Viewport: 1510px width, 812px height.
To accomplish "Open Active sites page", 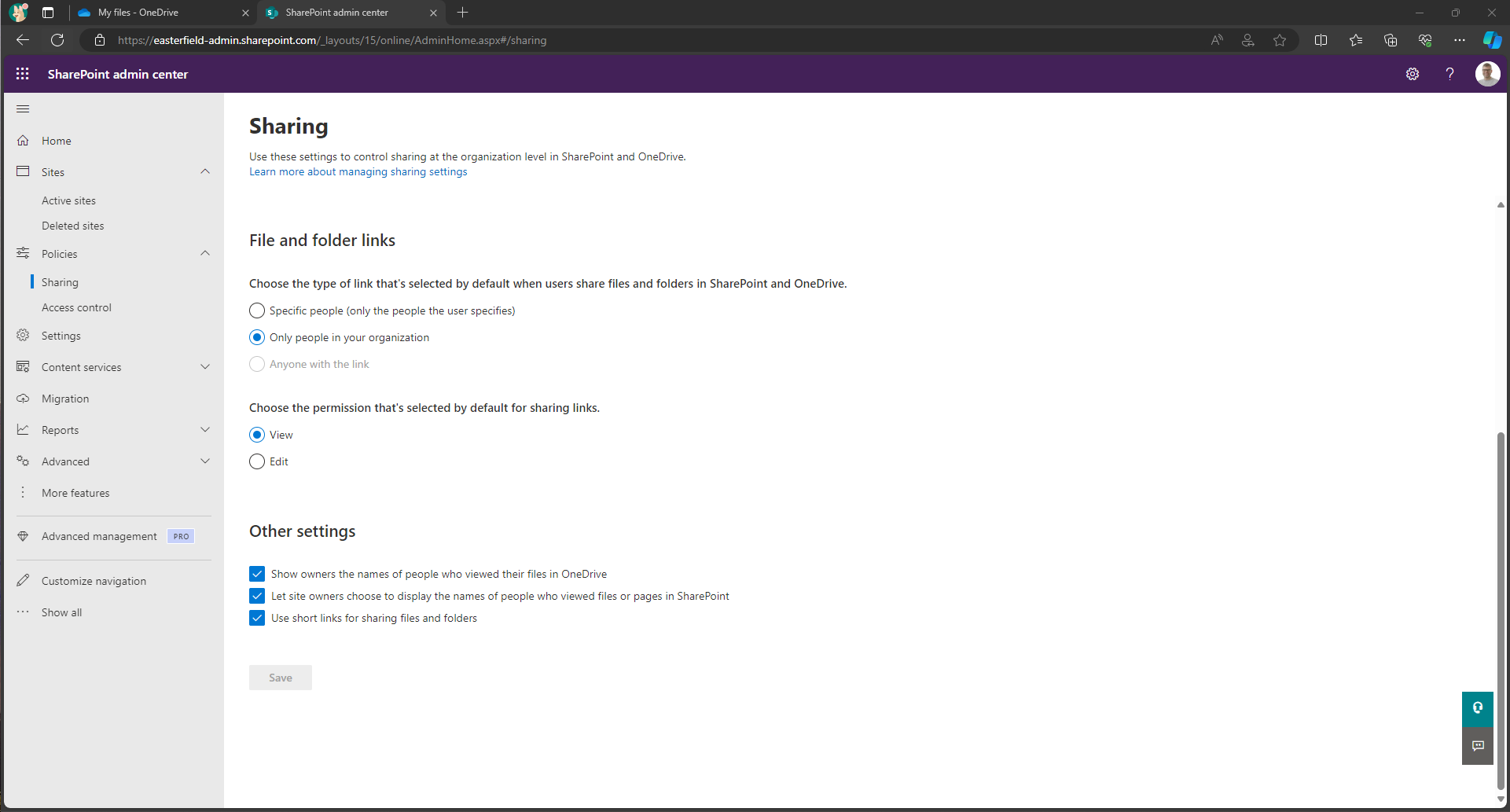I will click(x=68, y=200).
